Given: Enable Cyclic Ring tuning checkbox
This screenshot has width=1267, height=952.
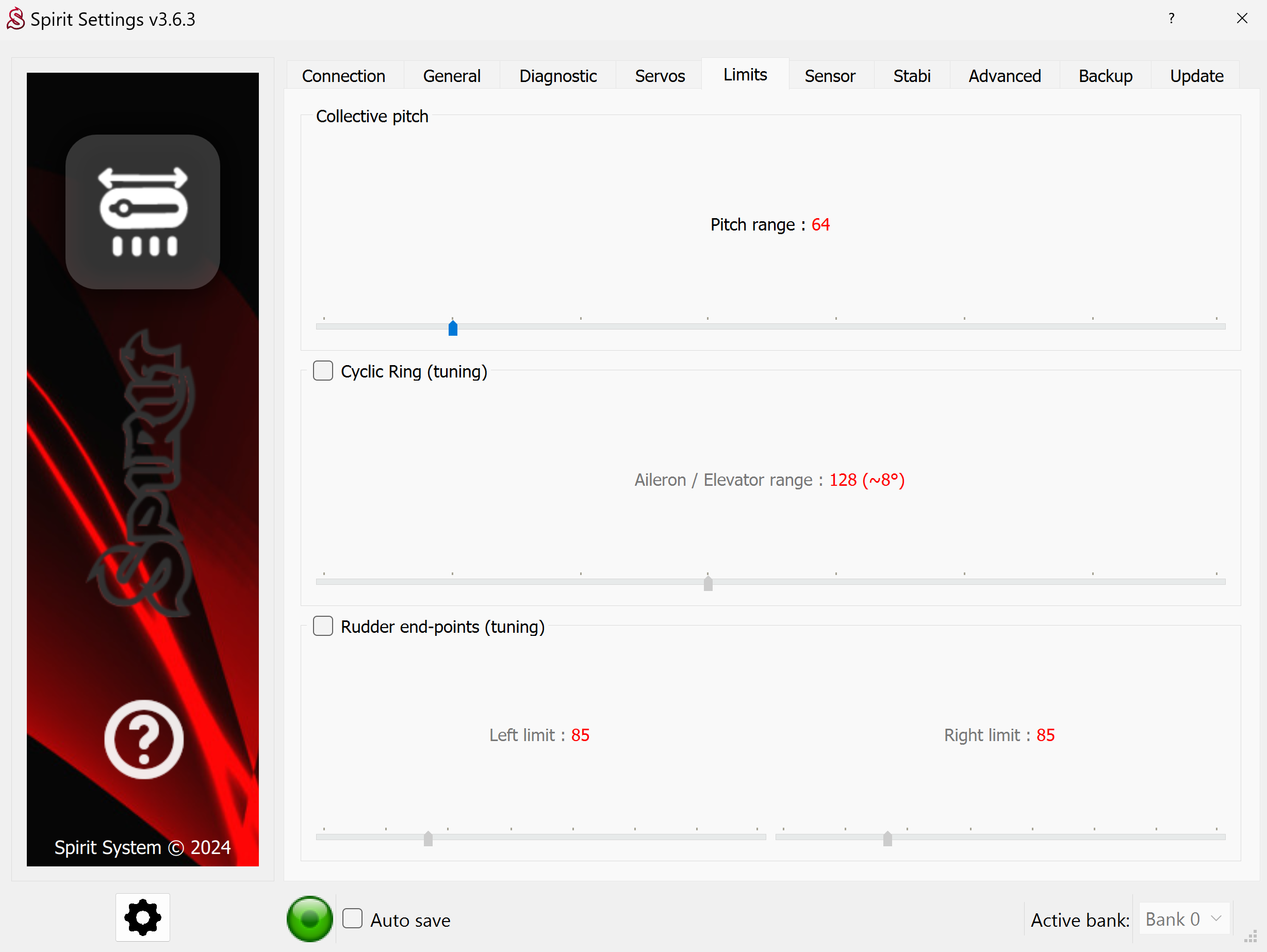Looking at the screenshot, I should pos(323,371).
